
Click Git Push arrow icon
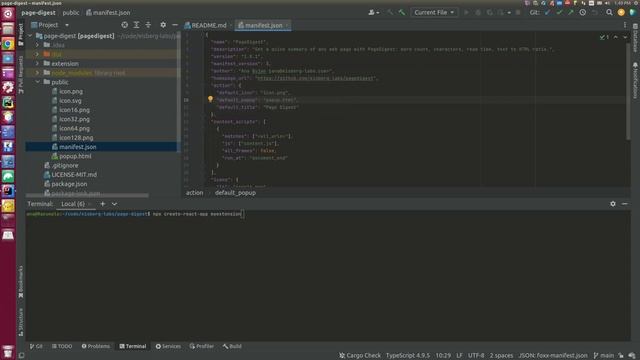pos(571,13)
